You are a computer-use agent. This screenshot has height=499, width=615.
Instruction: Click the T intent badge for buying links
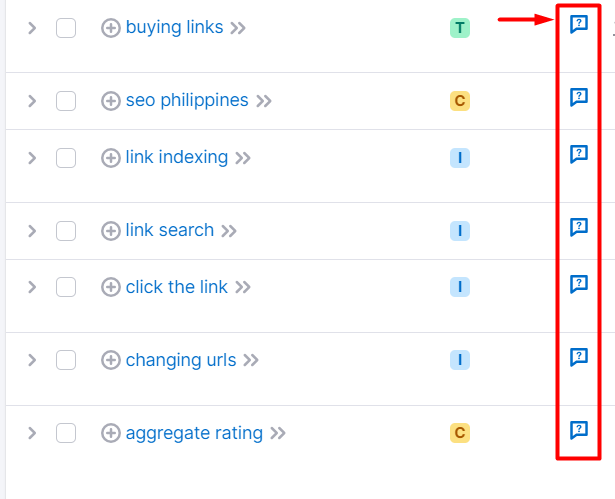pos(460,28)
